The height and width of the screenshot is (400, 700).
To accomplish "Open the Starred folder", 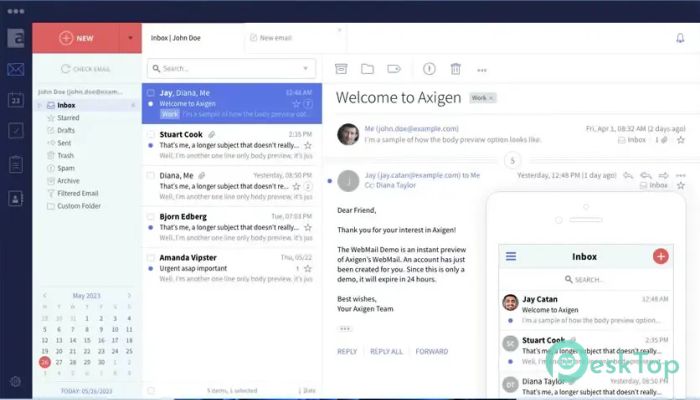I will pyautogui.click(x=68, y=118).
